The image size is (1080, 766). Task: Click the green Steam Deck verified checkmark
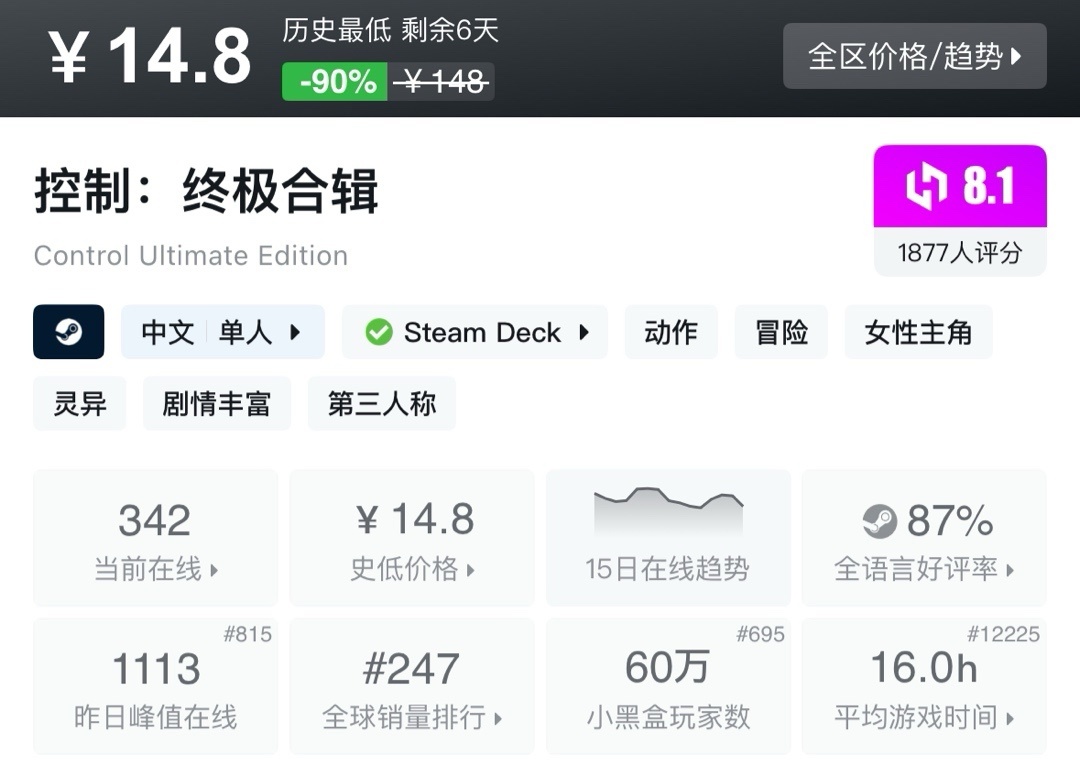pos(379,332)
